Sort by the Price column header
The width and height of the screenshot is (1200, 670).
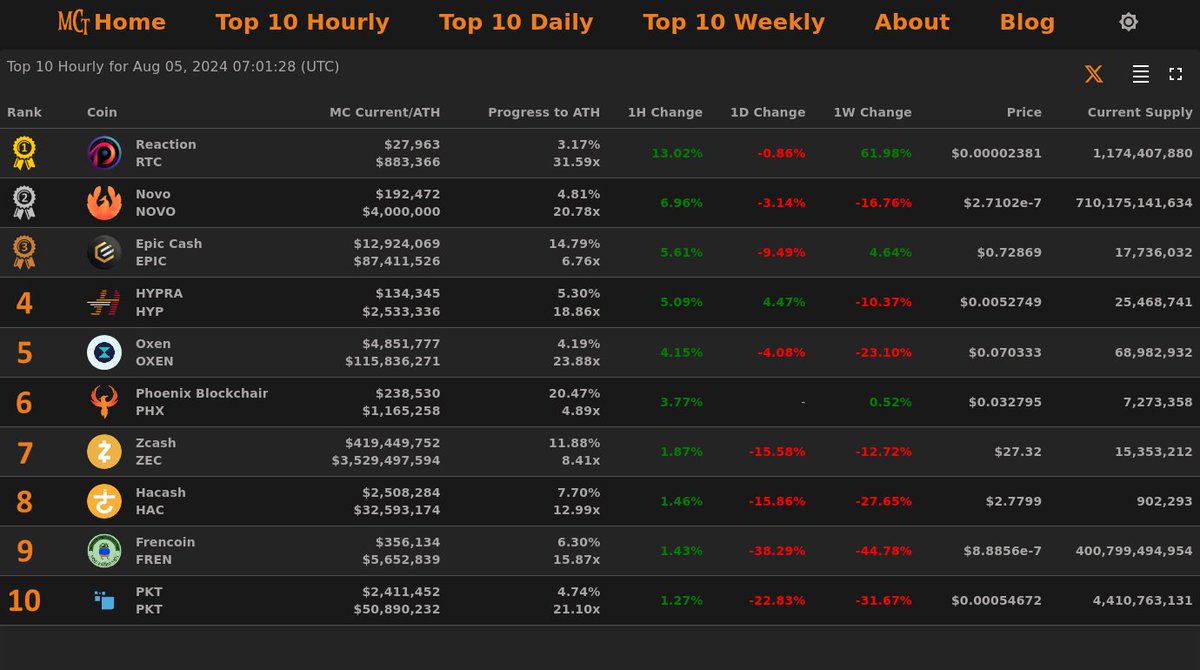click(x=1024, y=113)
